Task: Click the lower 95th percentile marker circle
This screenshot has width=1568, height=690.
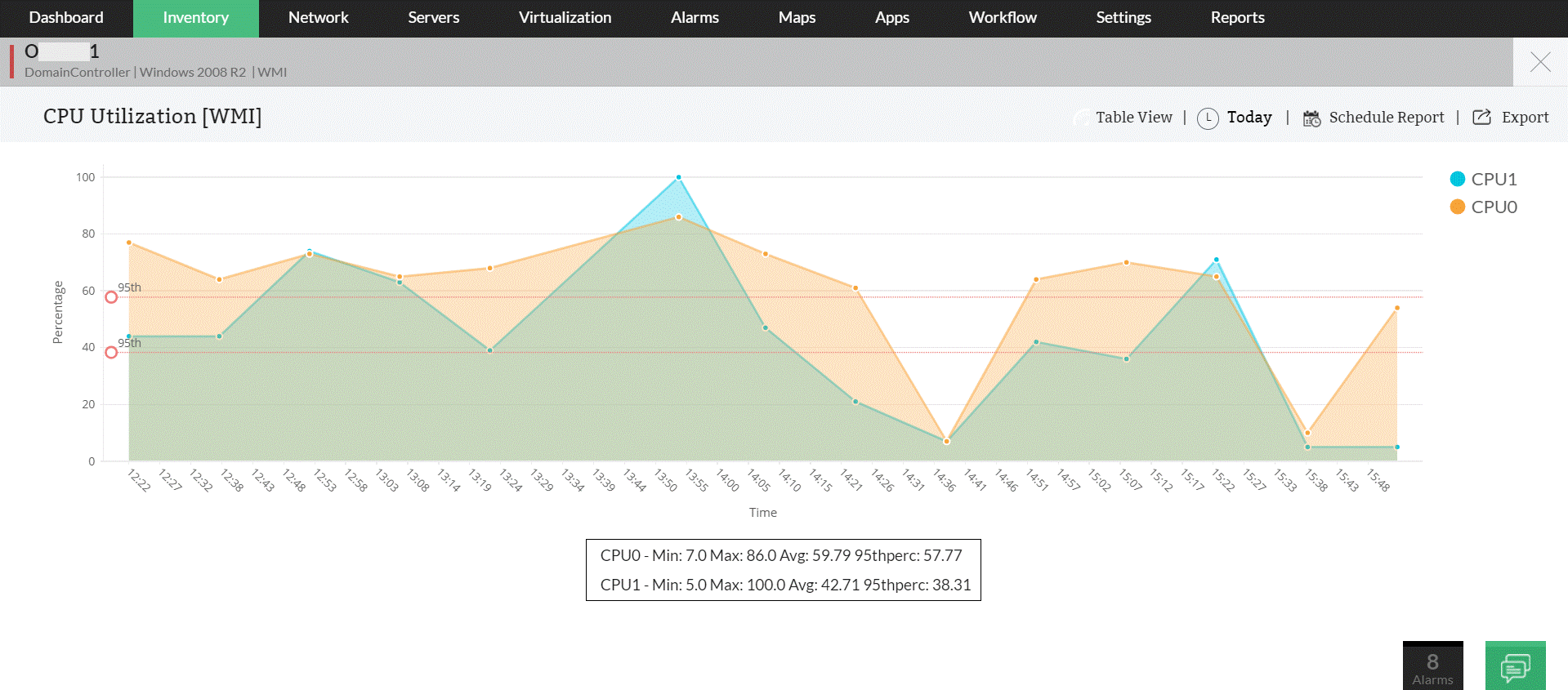Action: click(x=111, y=352)
